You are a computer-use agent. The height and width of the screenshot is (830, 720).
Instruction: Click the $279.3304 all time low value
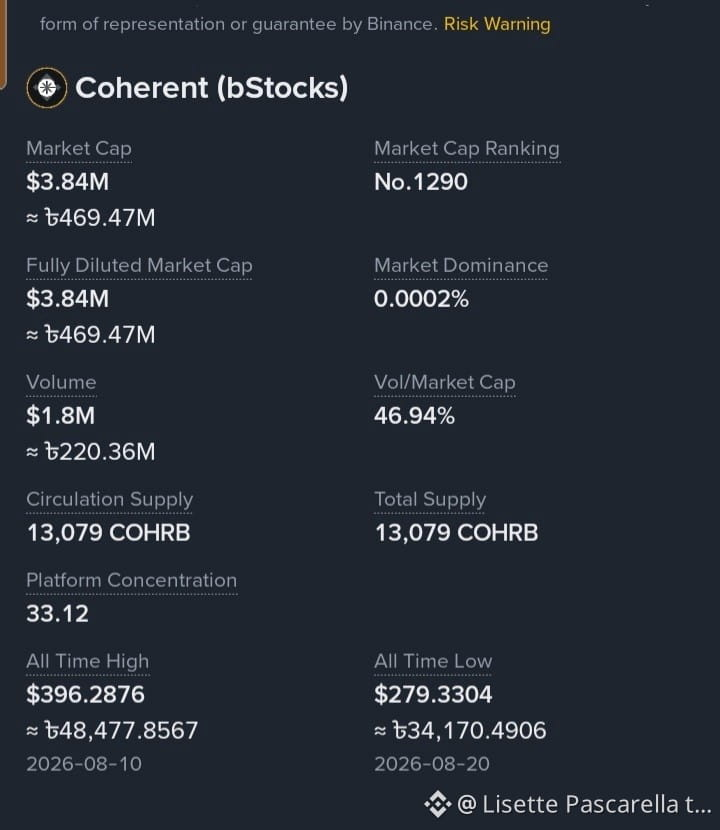pyautogui.click(x=433, y=694)
